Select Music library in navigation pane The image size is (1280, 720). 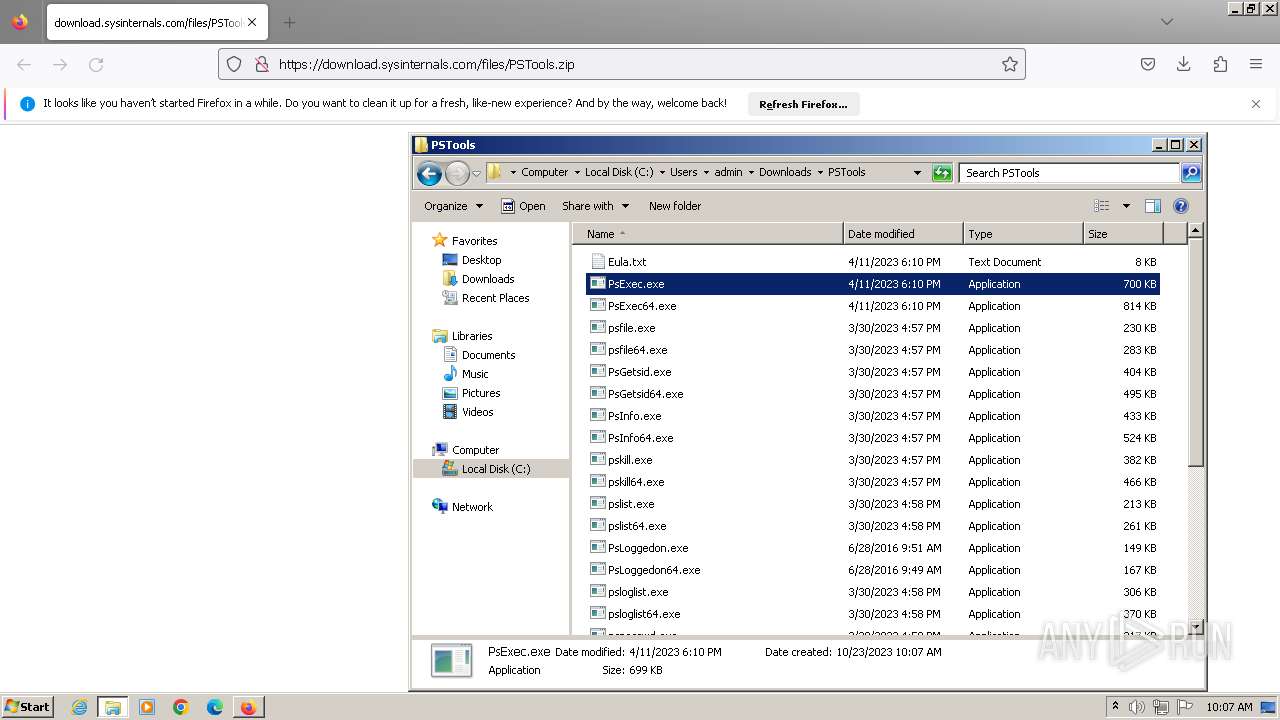tap(475, 374)
